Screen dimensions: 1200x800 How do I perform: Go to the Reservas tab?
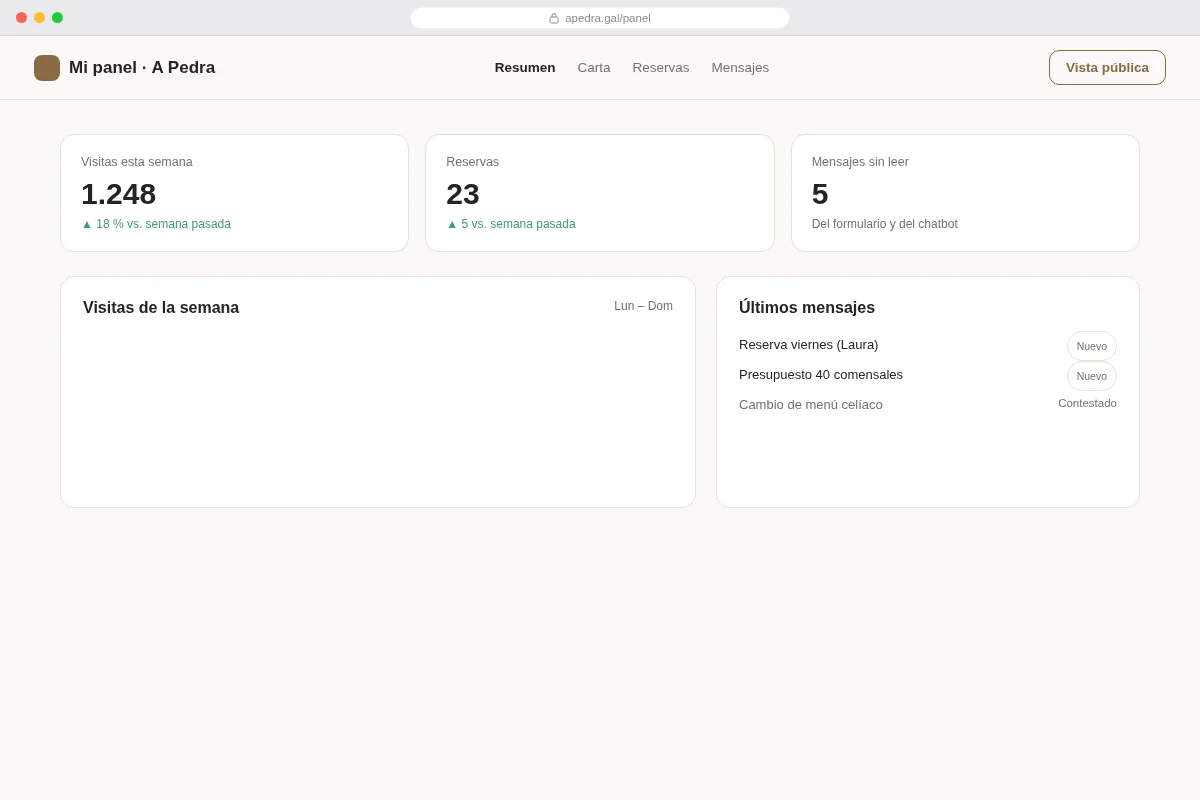click(661, 68)
